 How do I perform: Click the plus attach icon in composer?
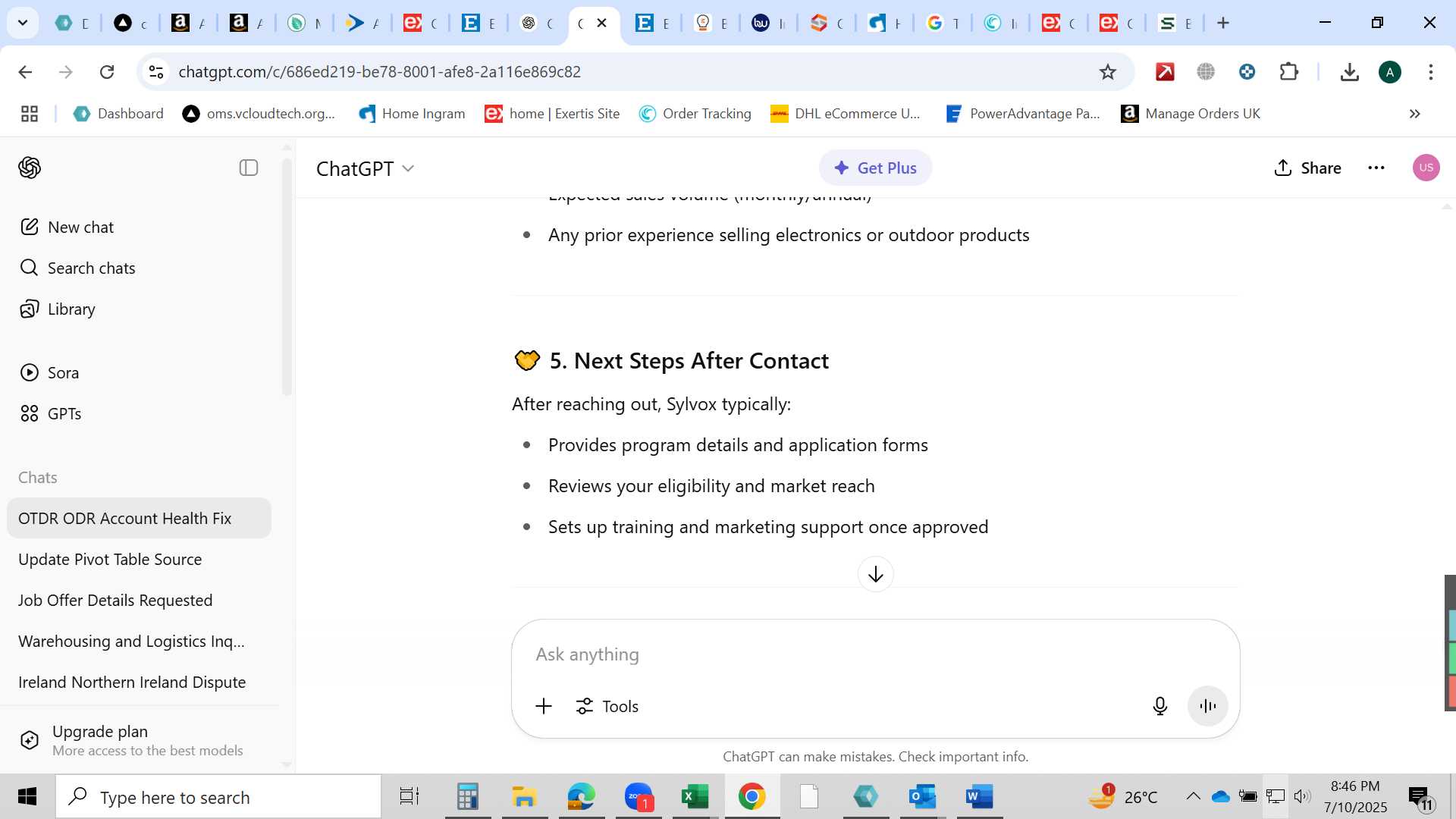coord(544,706)
